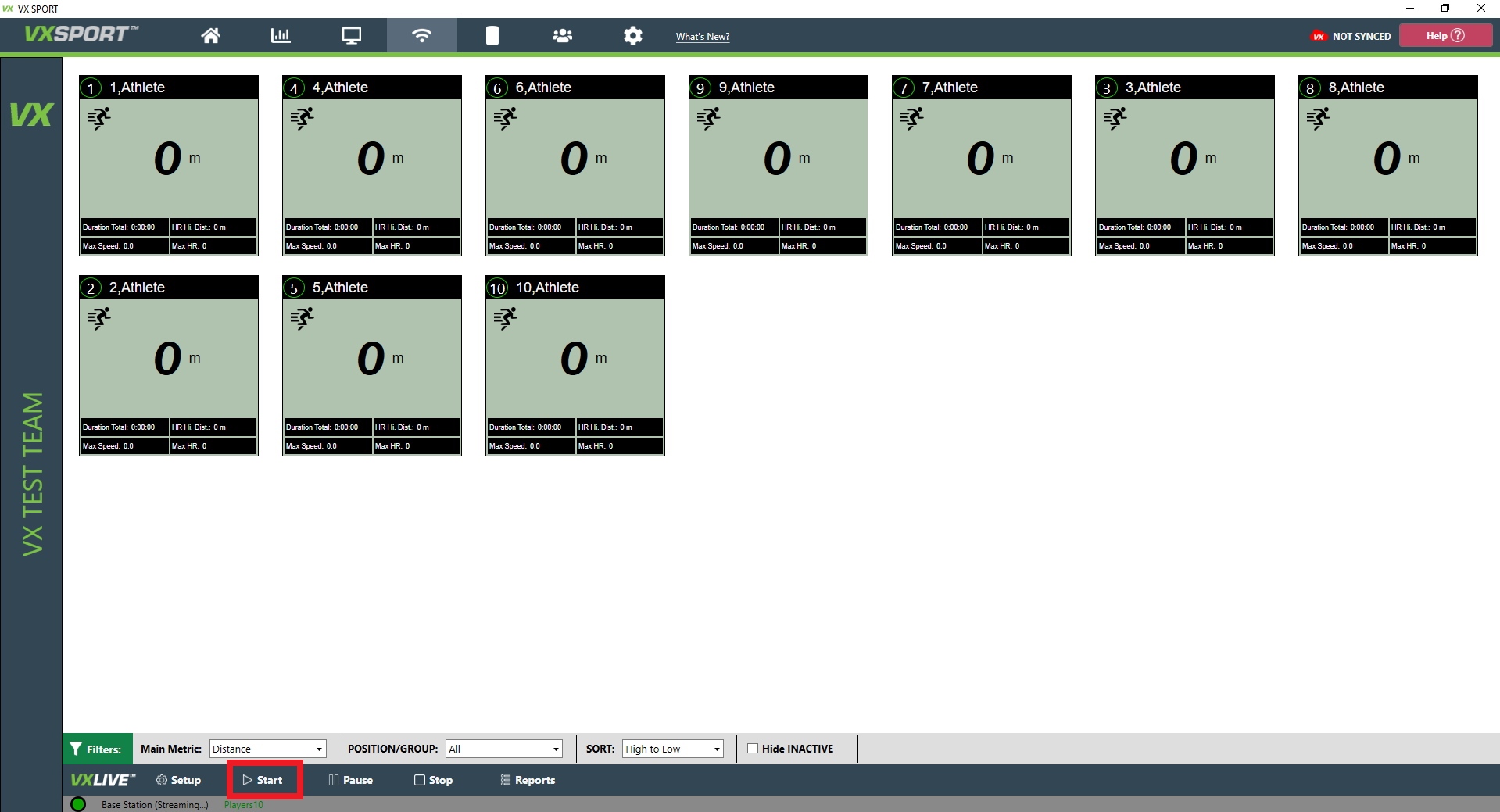
Task: Open the Main Metric Distance dropdown
Action: pyautogui.click(x=268, y=749)
